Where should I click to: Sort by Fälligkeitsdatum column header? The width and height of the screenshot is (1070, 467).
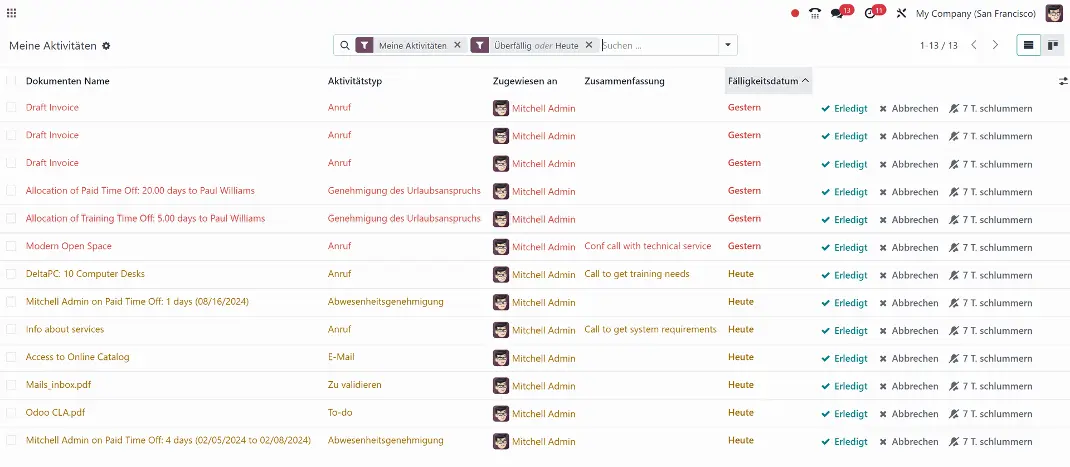pyautogui.click(x=767, y=81)
